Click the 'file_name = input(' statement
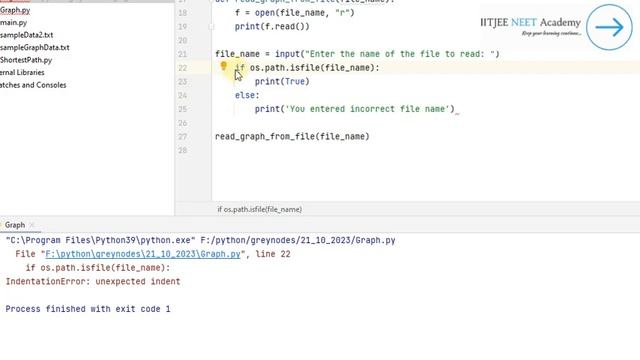The width and height of the screenshot is (640, 360). click(260, 54)
